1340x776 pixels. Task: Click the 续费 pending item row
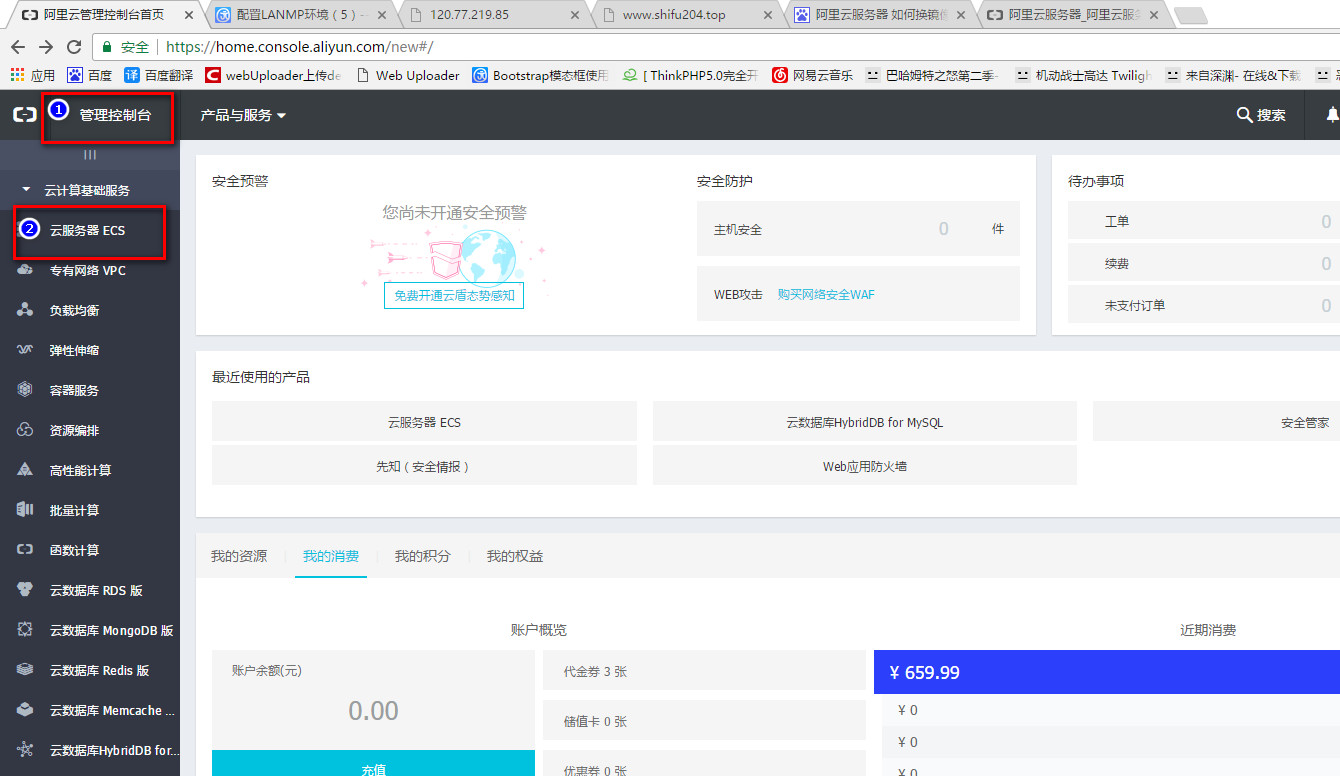(1204, 263)
